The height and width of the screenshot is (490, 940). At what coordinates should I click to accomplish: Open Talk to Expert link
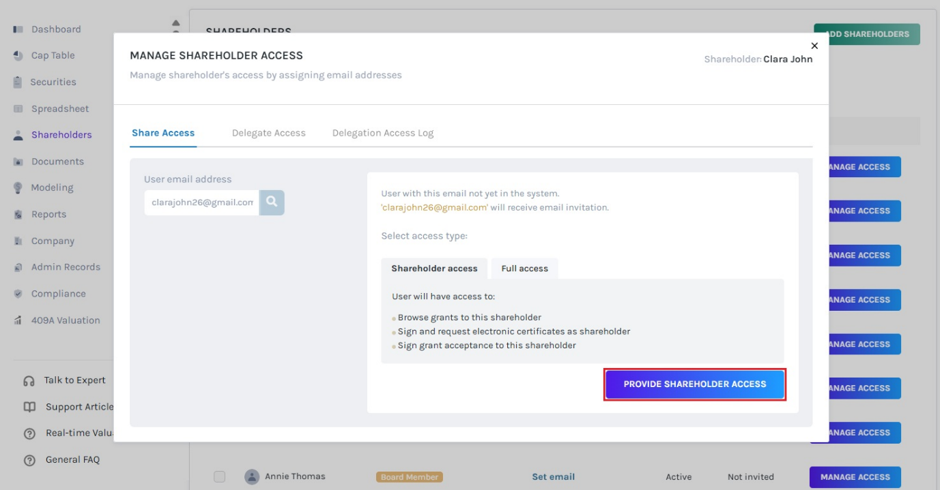tap(74, 380)
